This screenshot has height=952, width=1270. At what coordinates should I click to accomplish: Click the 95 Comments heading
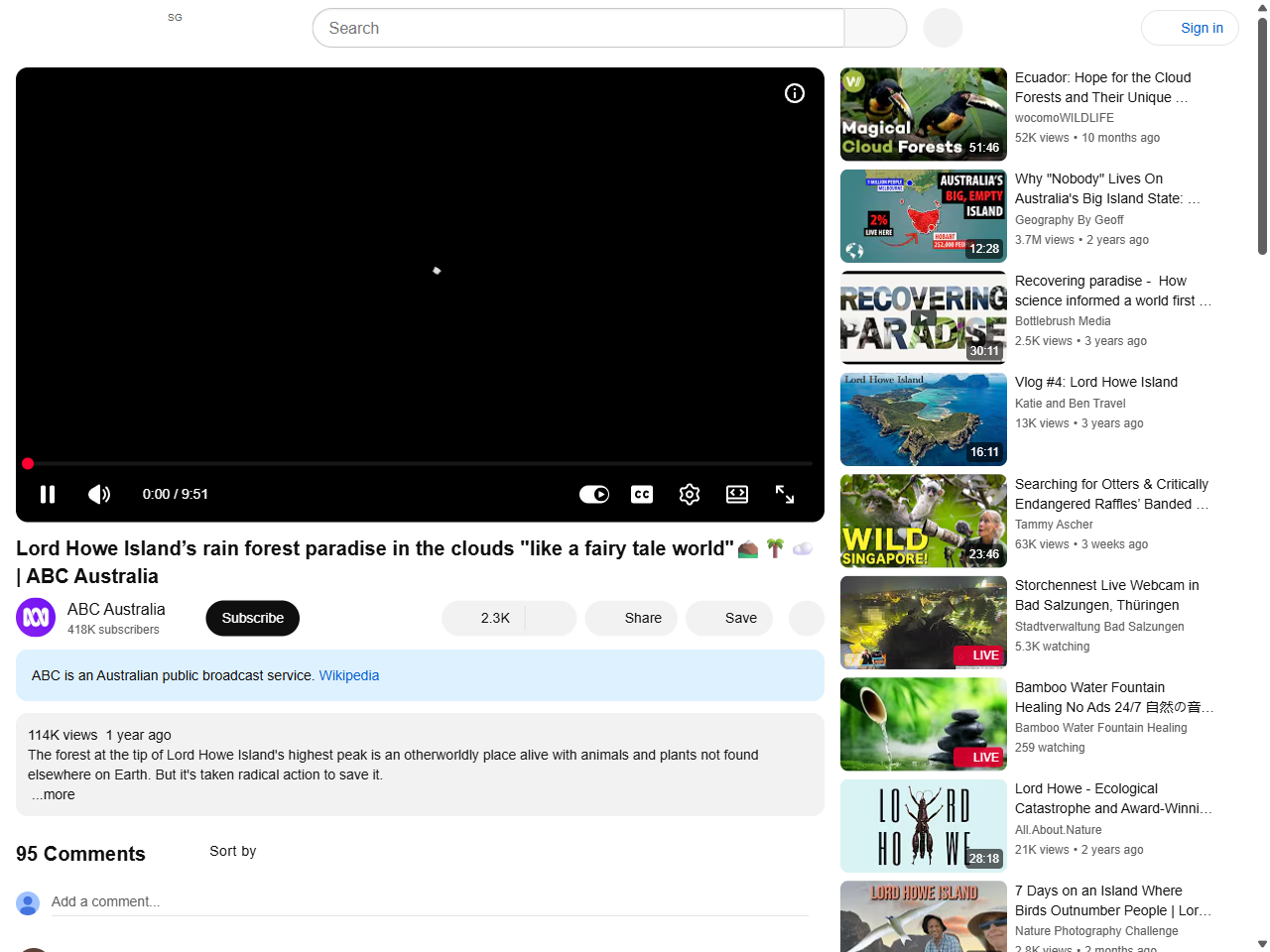tap(80, 854)
